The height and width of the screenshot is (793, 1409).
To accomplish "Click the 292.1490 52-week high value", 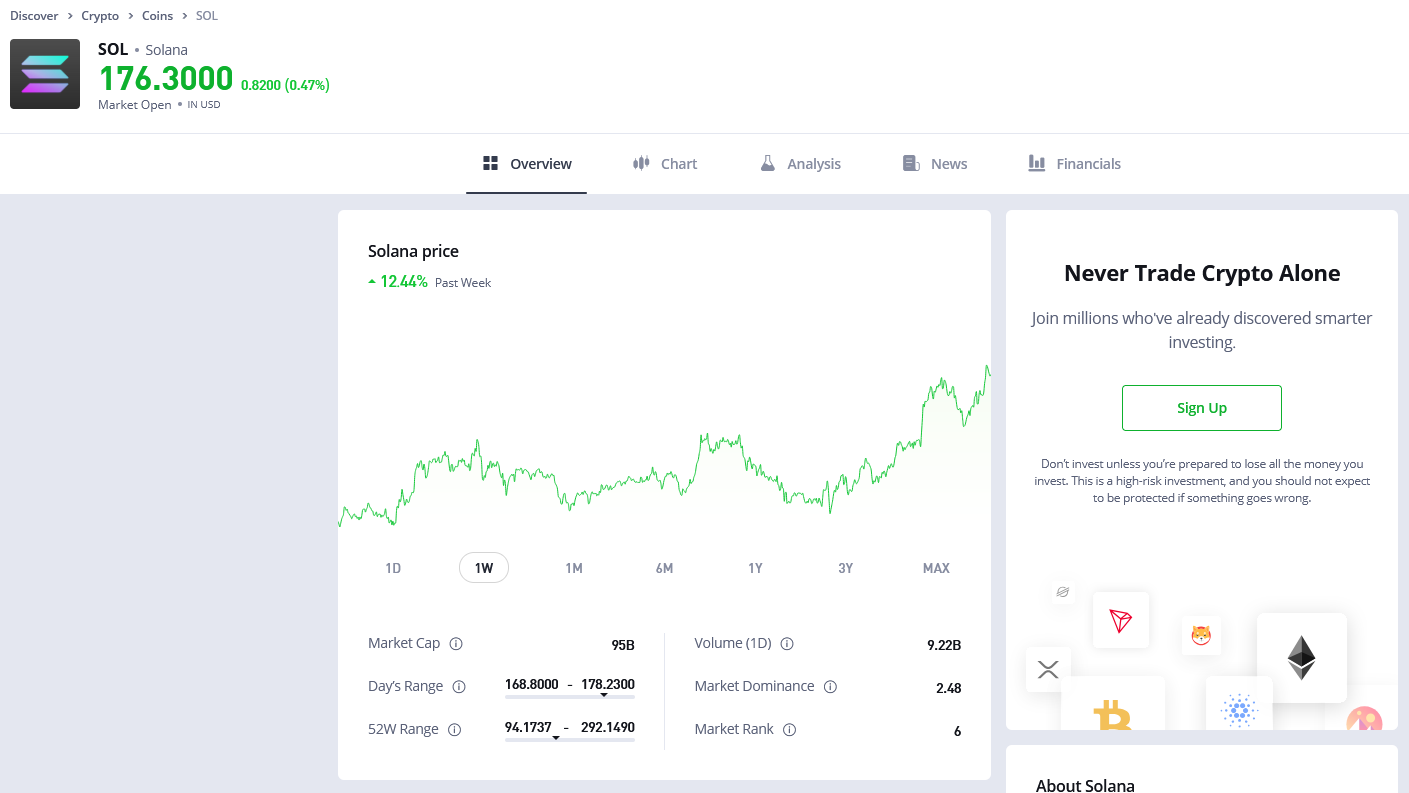I will tap(608, 727).
